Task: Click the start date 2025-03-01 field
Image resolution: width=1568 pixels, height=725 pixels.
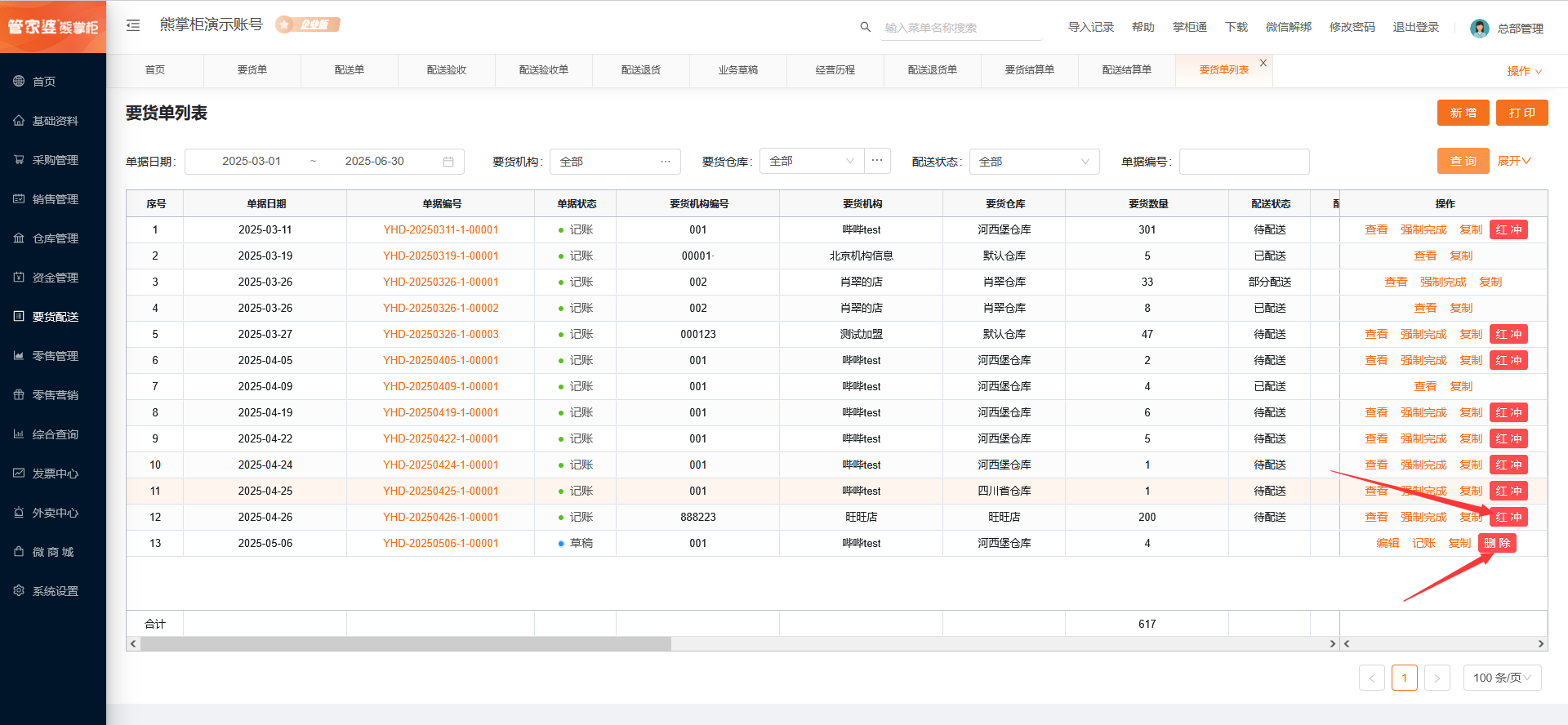Action: (252, 162)
